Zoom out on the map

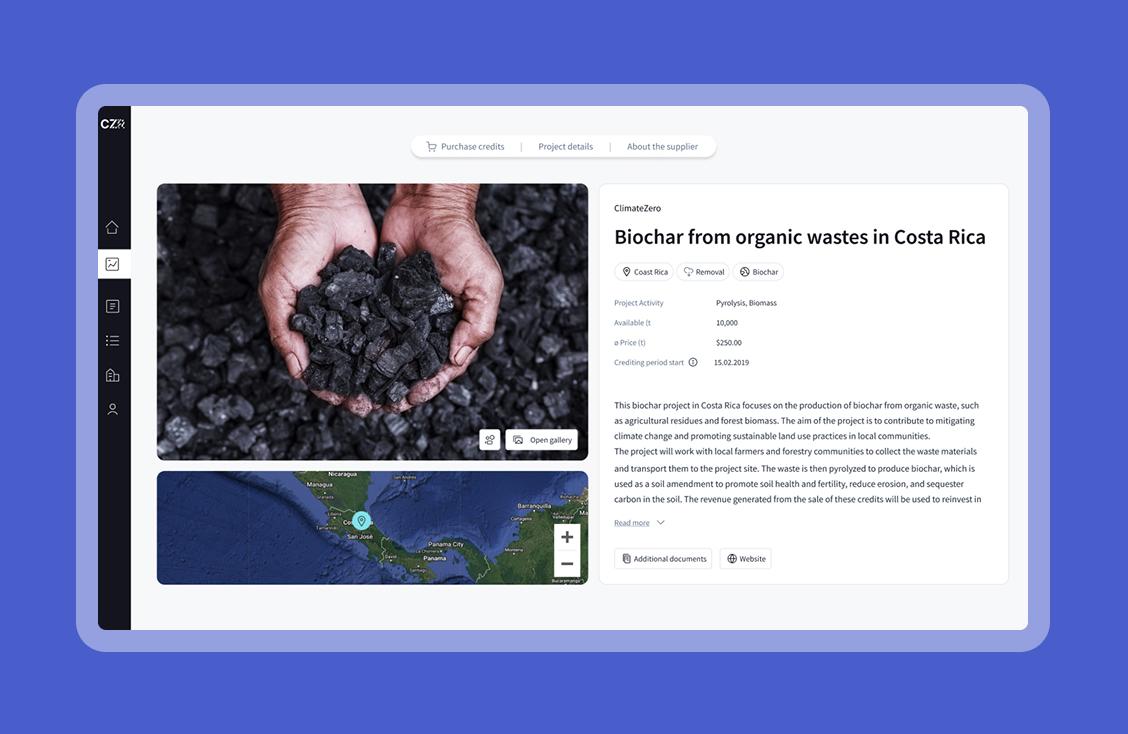[x=567, y=563]
